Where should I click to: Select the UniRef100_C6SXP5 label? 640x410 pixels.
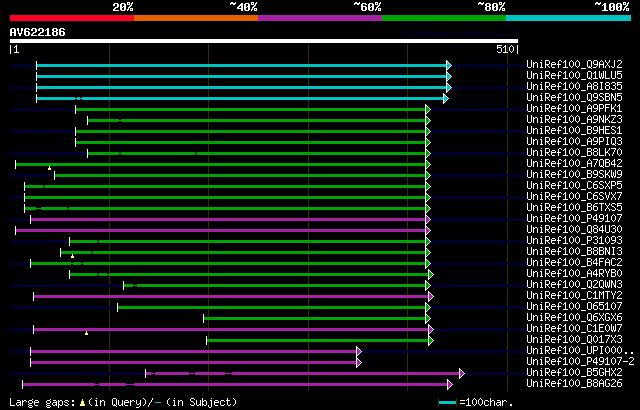click(574, 185)
